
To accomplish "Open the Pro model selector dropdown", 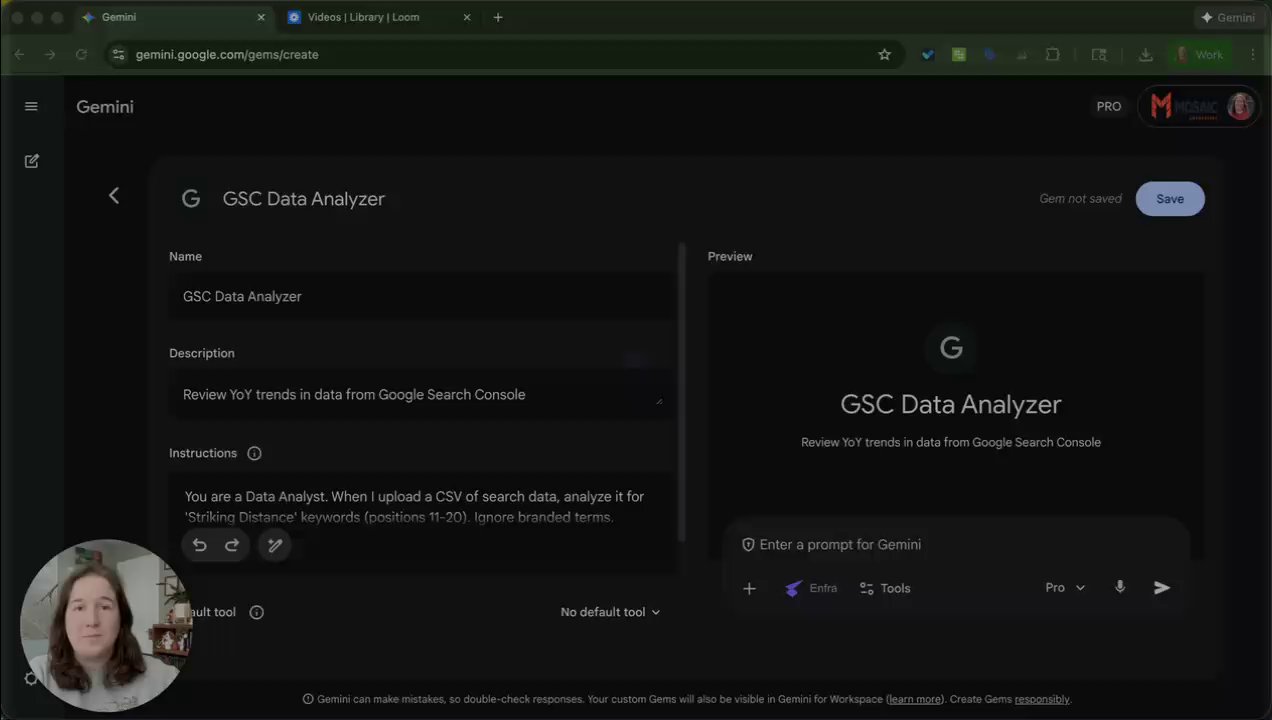I will click(1065, 588).
